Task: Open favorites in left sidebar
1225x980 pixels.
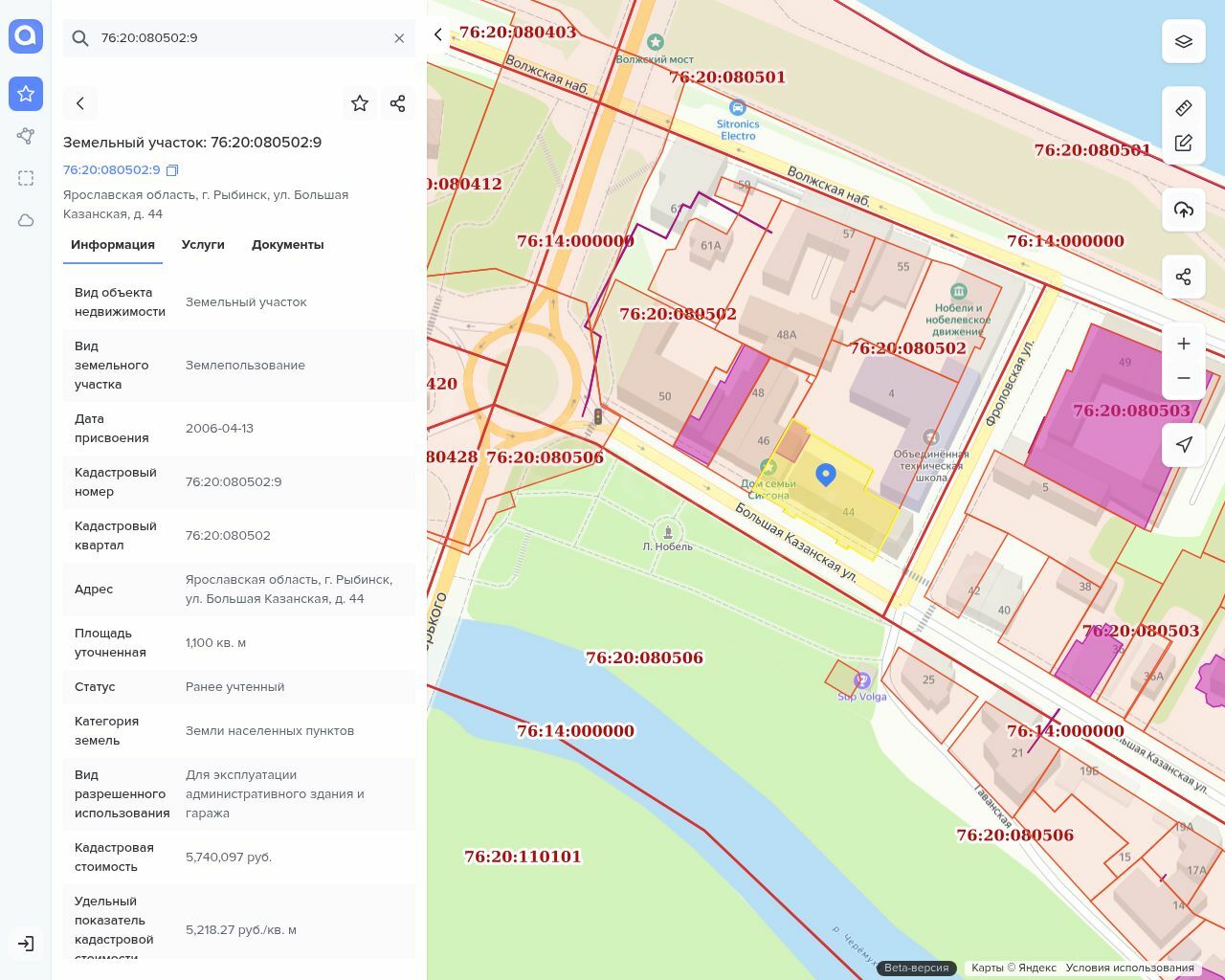Action: click(x=26, y=94)
